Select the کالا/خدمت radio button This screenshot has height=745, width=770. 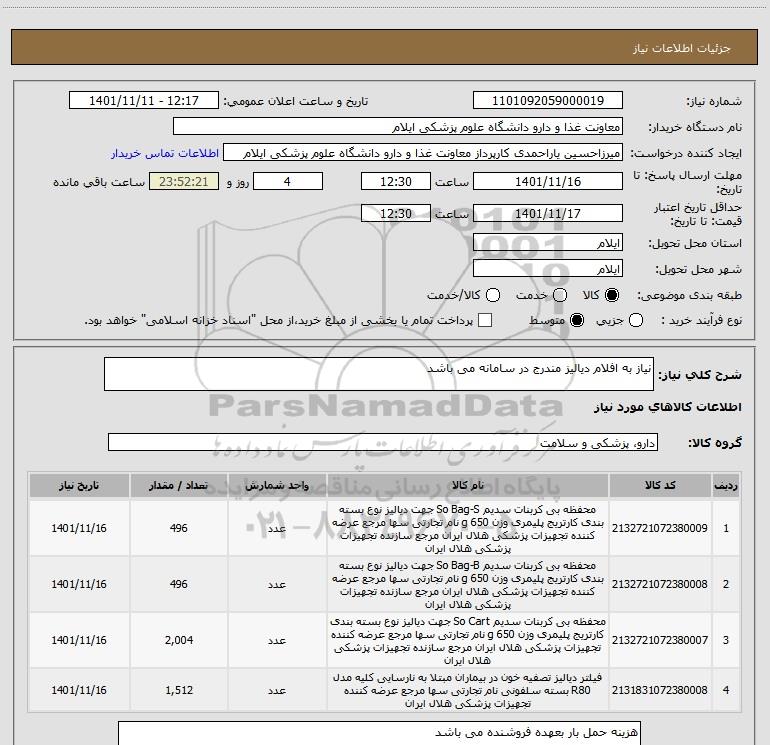(x=493, y=295)
